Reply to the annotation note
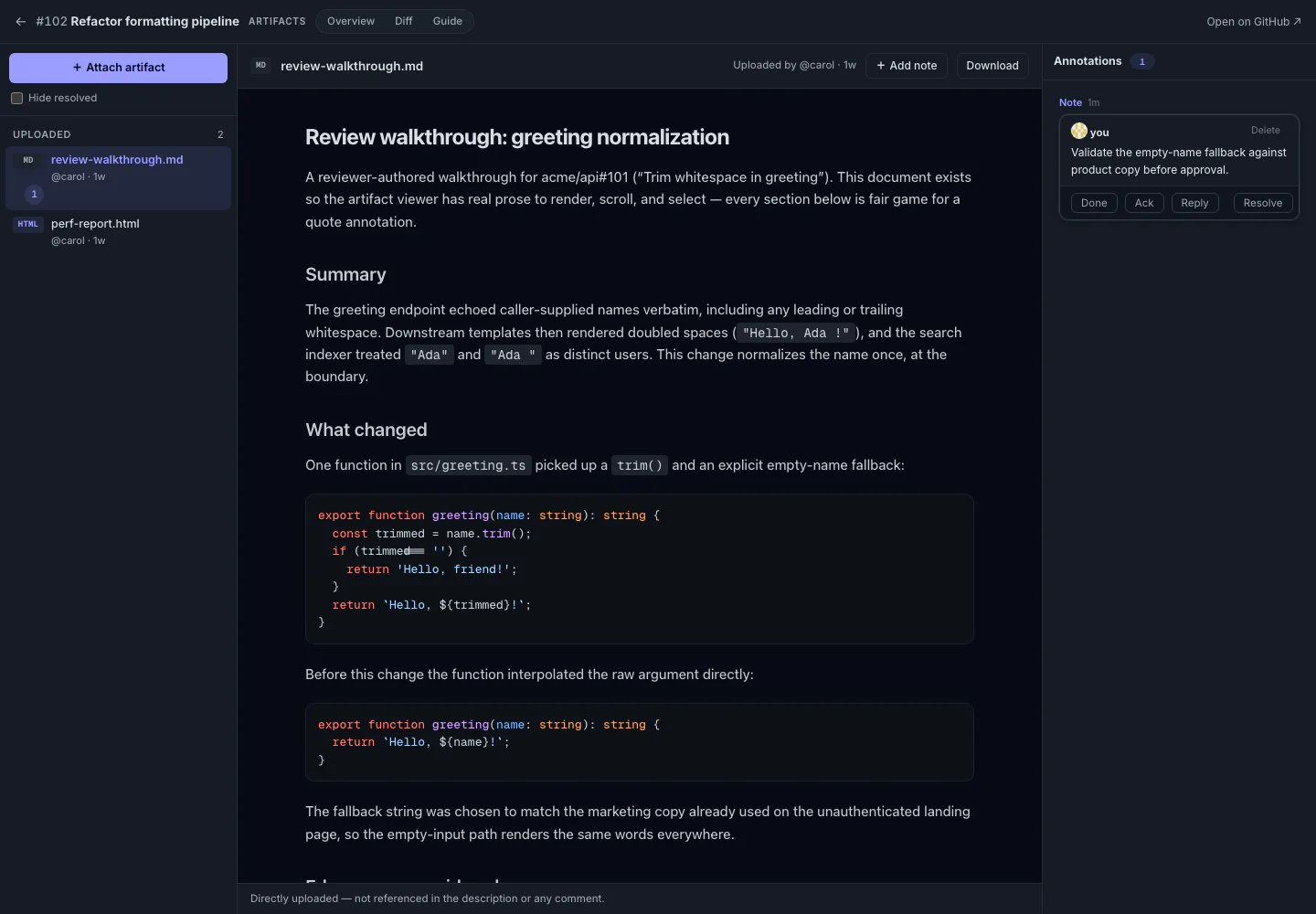This screenshot has width=1316, height=914. pos(1194,203)
